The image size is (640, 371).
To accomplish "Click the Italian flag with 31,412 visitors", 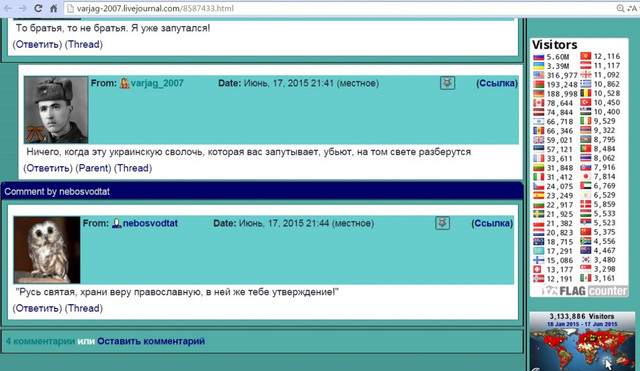I will click(x=539, y=177).
